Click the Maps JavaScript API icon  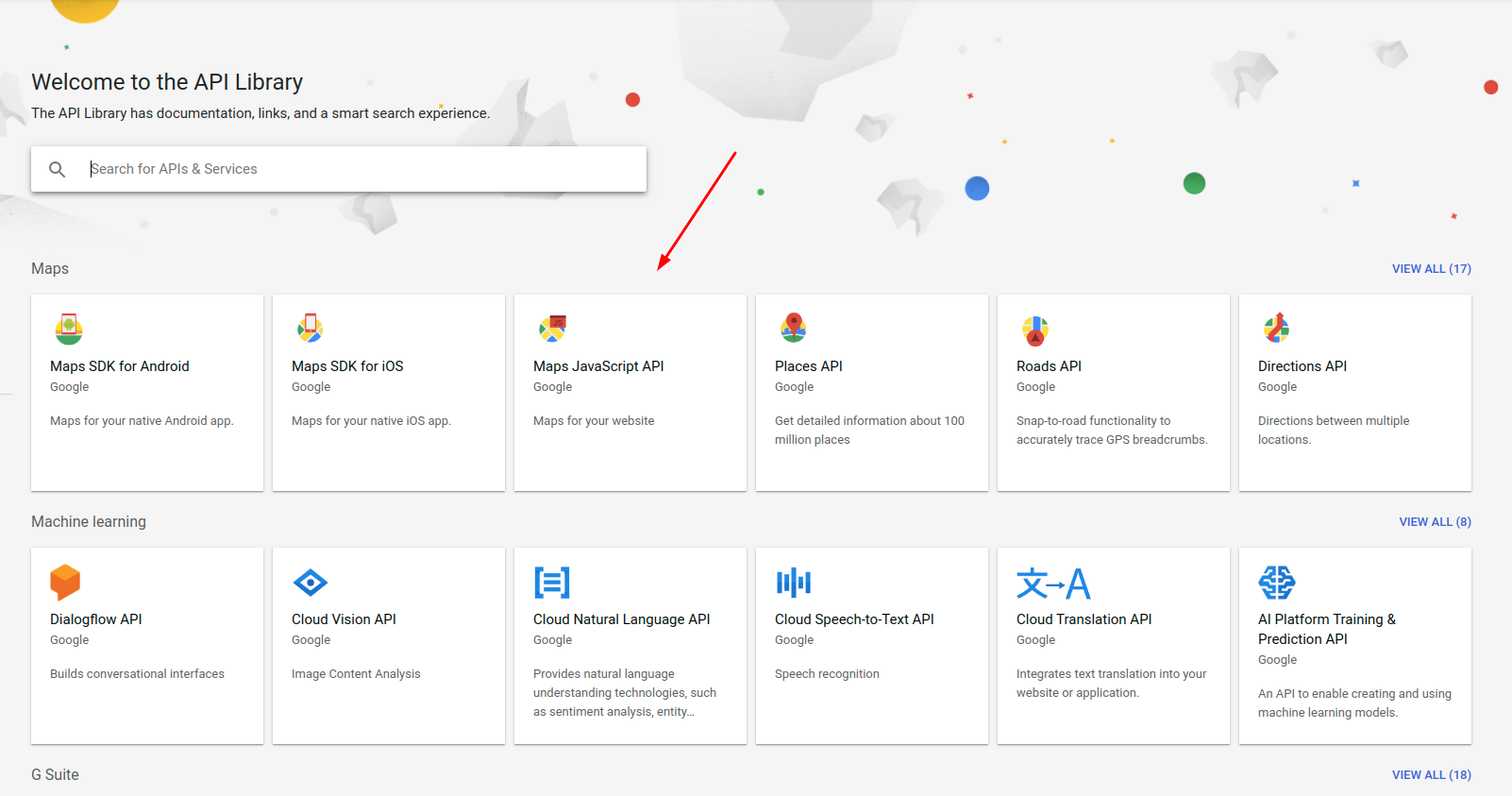[x=552, y=329]
